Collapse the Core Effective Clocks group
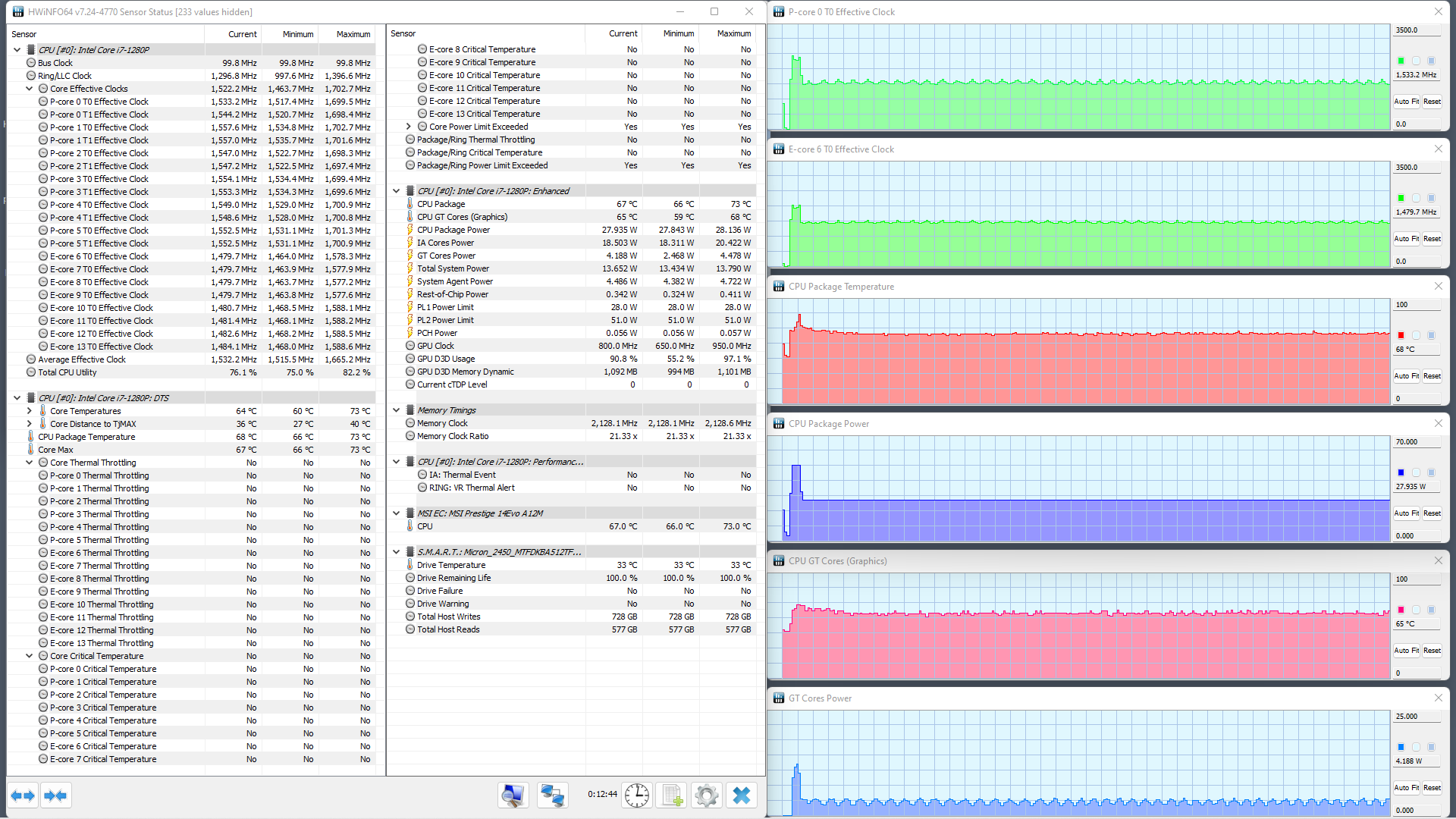Screen dimensions: 1456x819 pos(30,89)
